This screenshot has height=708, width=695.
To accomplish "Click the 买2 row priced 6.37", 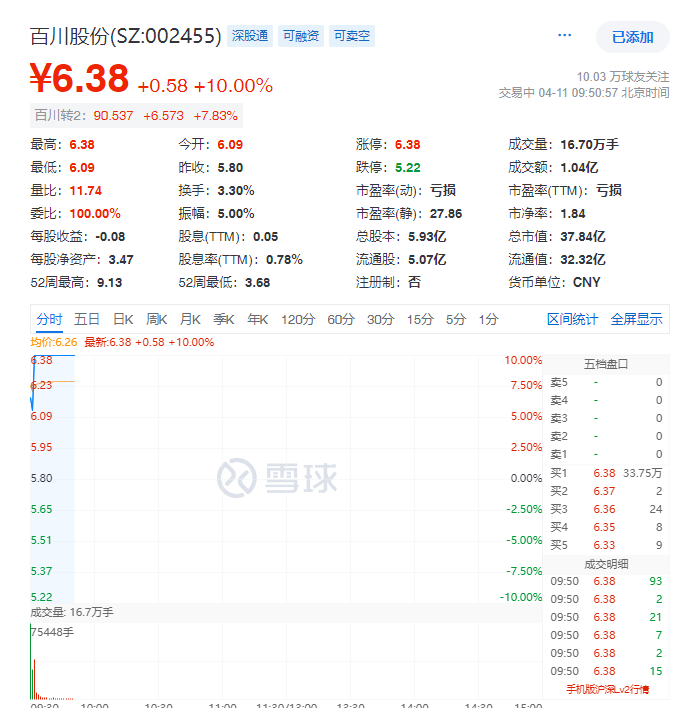I will tap(606, 491).
